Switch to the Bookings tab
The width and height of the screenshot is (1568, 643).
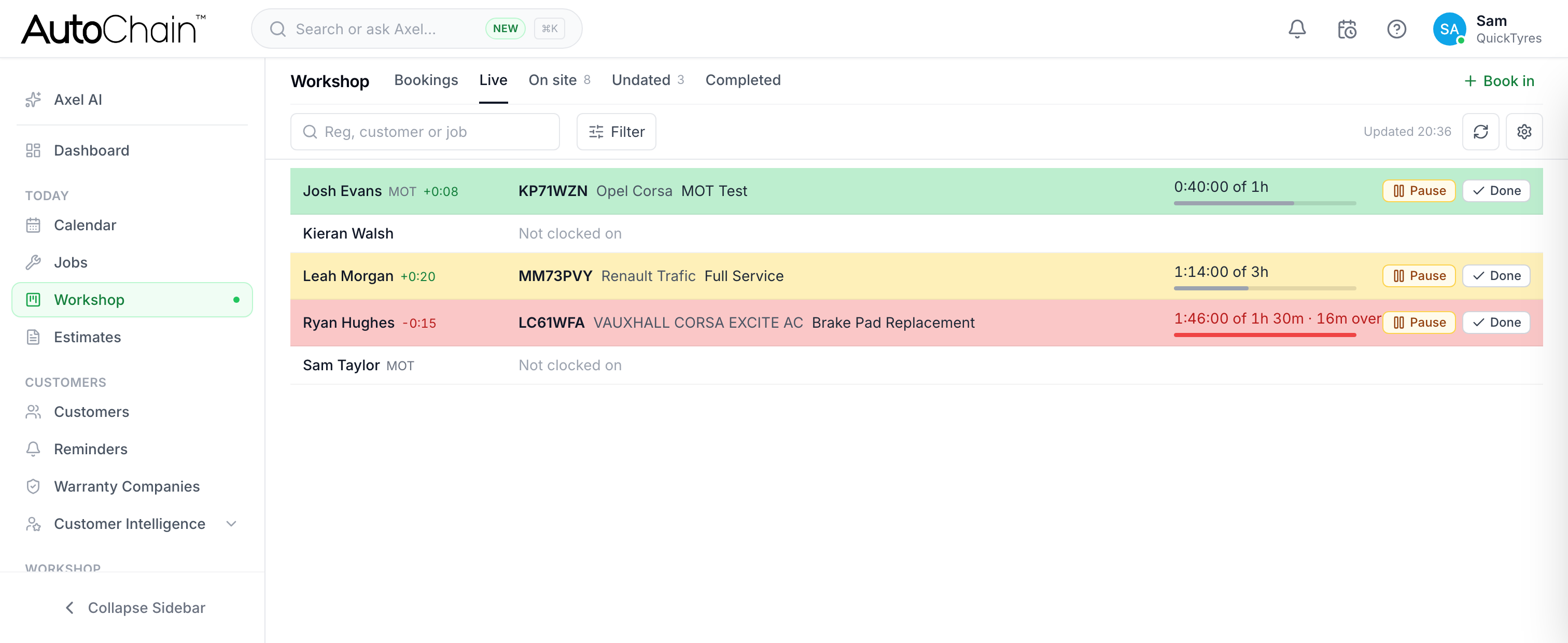pyautogui.click(x=426, y=80)
